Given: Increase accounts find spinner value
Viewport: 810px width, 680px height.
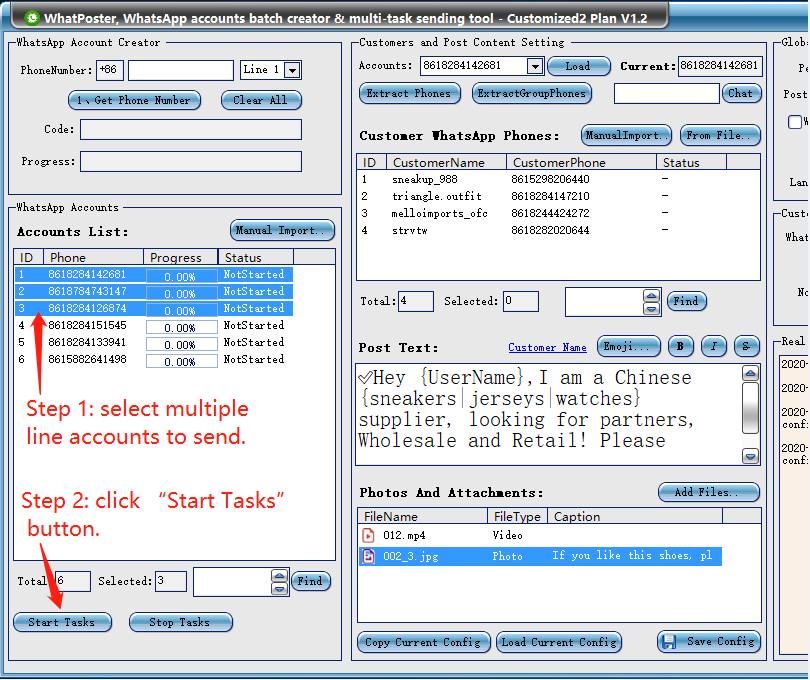Looking at the screenshot, I should [x=279, y=576].
